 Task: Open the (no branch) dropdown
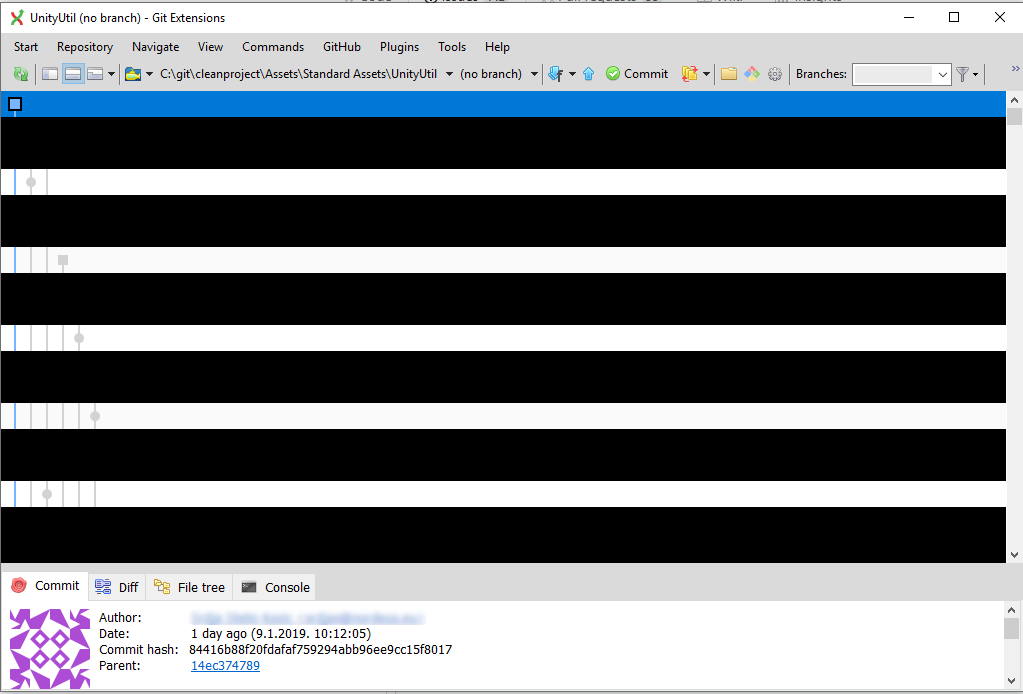533,74
